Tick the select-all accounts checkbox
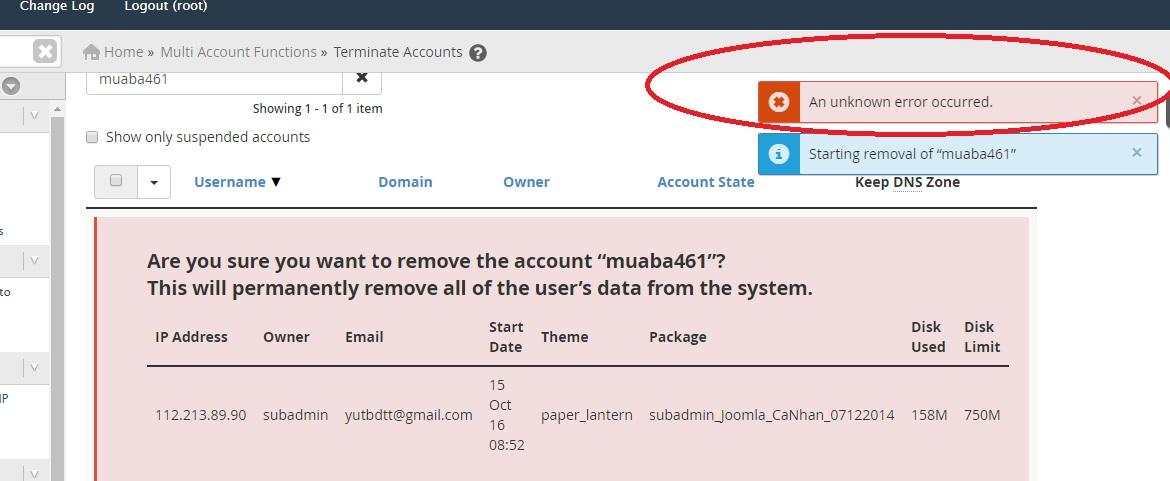Viewport: 1170px width, 481px height. (116, 180)
